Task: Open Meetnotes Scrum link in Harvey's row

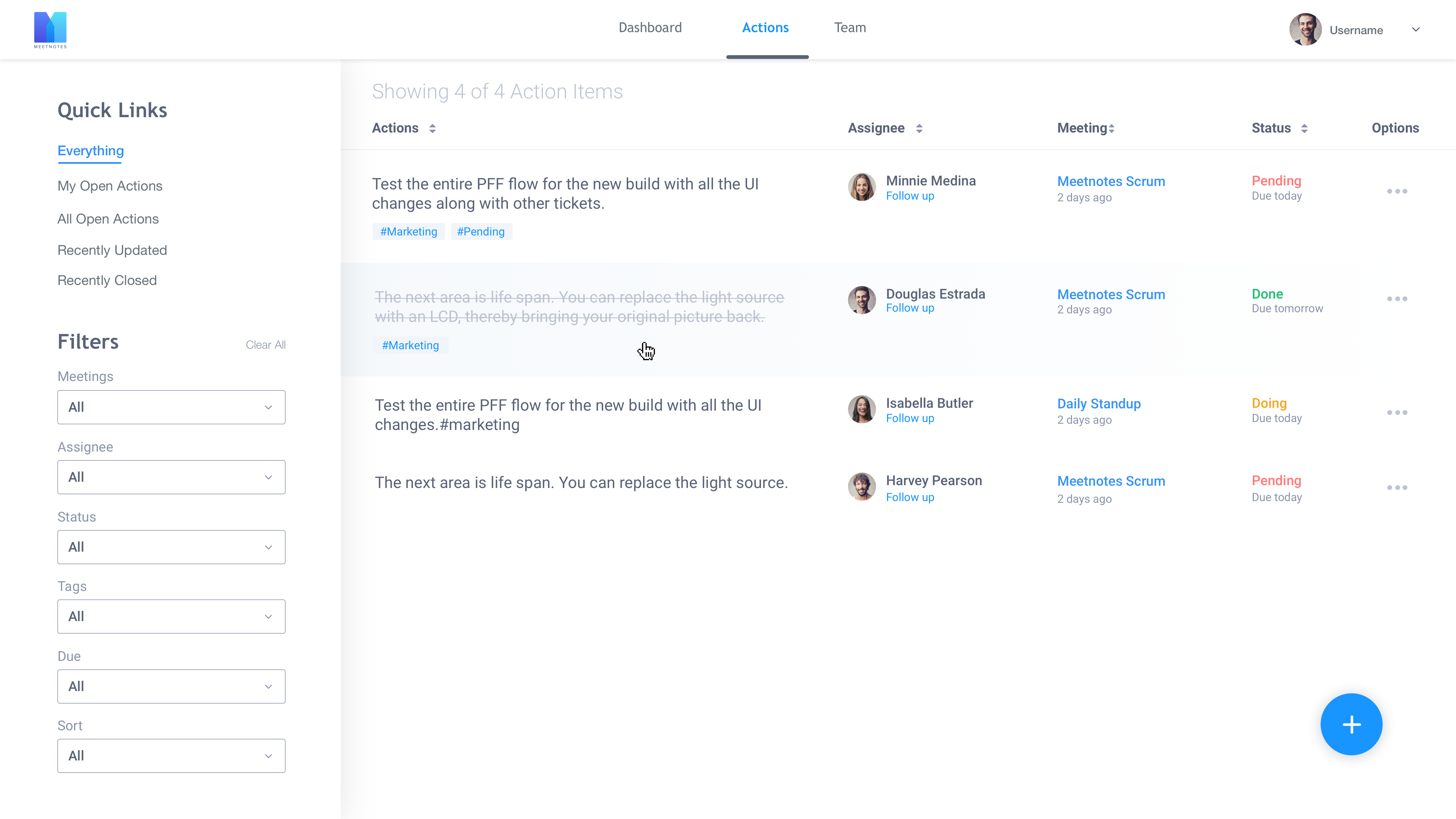Action: coord(1111,481)
